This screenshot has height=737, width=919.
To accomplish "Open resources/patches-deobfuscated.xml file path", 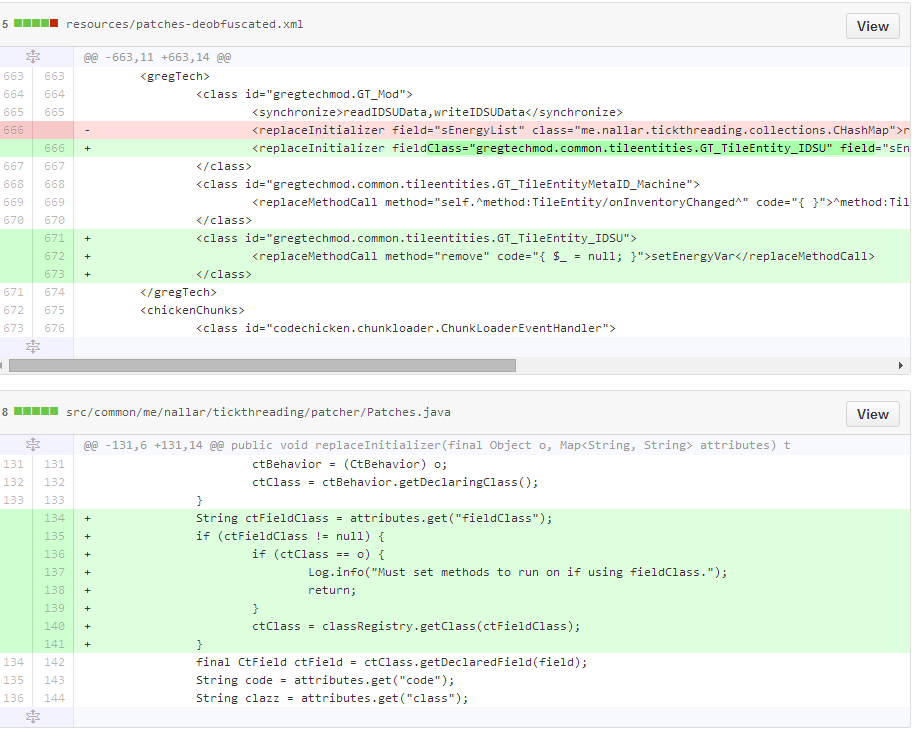I will pos(184,24).
